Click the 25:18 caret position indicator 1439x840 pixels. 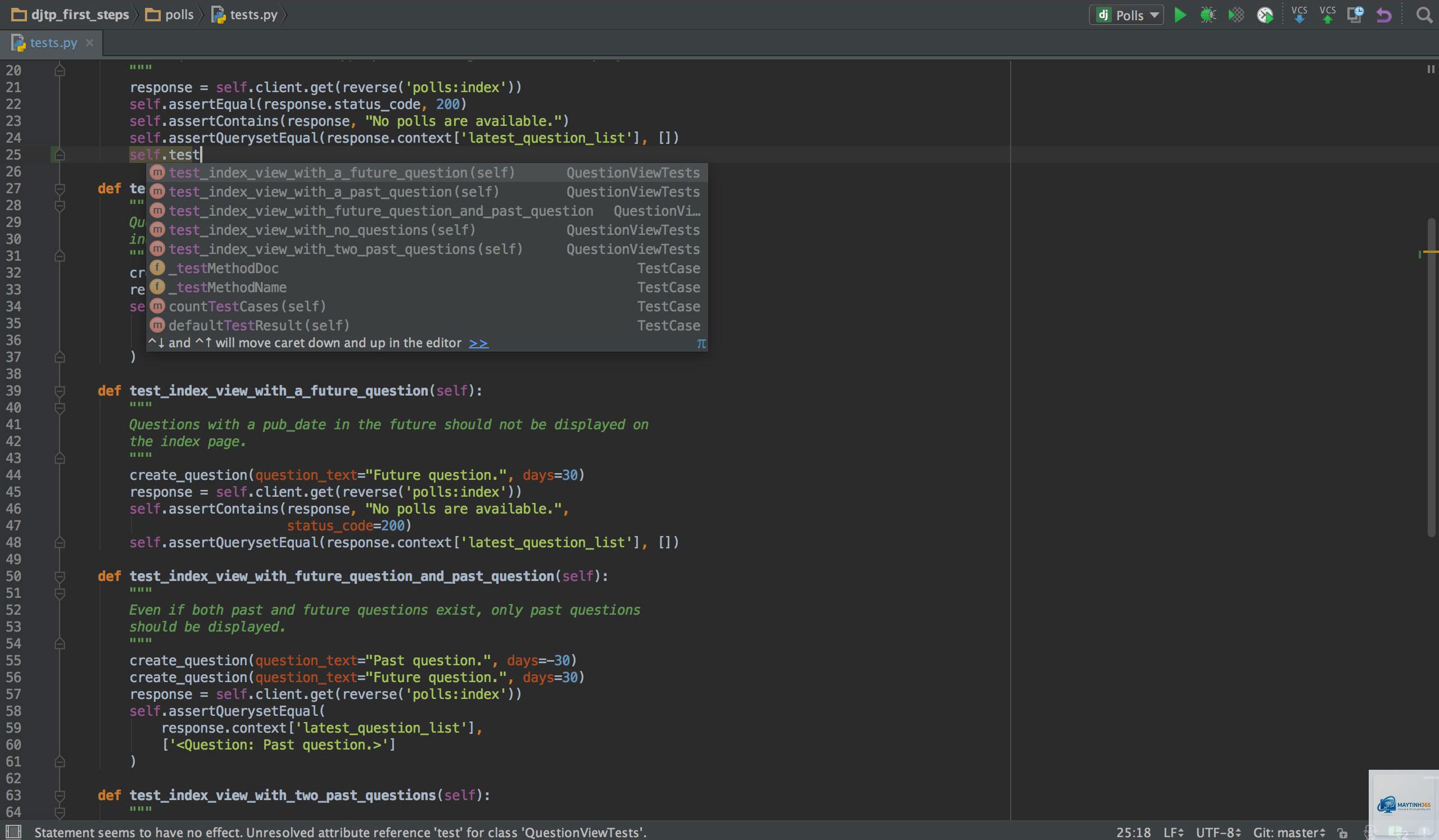coord(1134,833)
